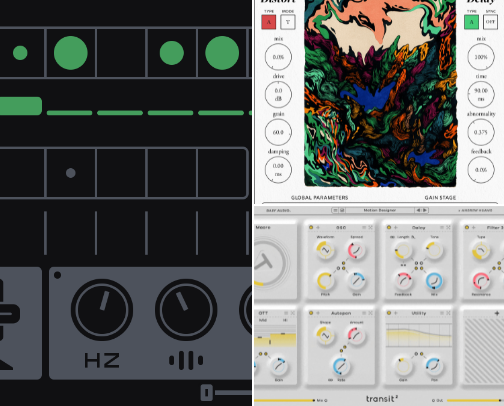Click the HZ knob in dark sequencer
Screen dimensions: 504x406
click(x=102, y=310)
